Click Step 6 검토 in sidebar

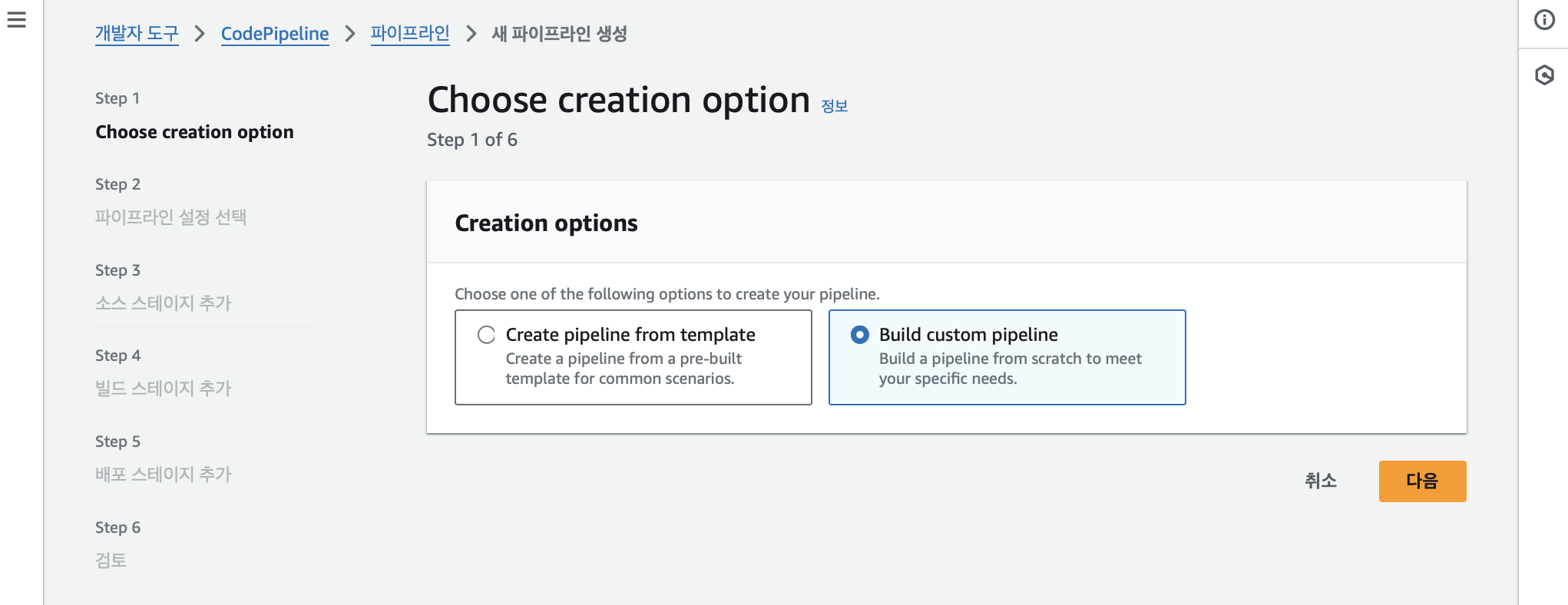111,560
